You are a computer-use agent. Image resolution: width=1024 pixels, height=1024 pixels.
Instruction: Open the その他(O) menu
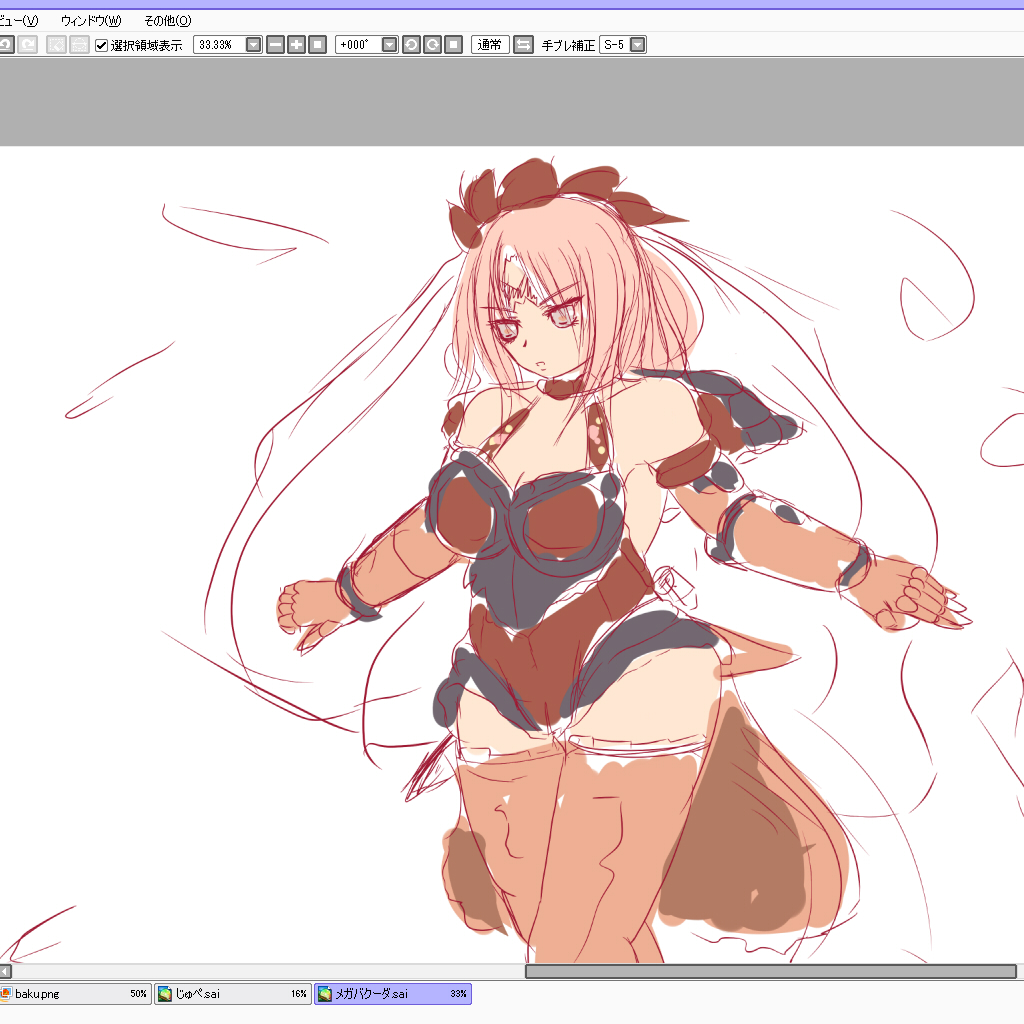pos(167,21)
